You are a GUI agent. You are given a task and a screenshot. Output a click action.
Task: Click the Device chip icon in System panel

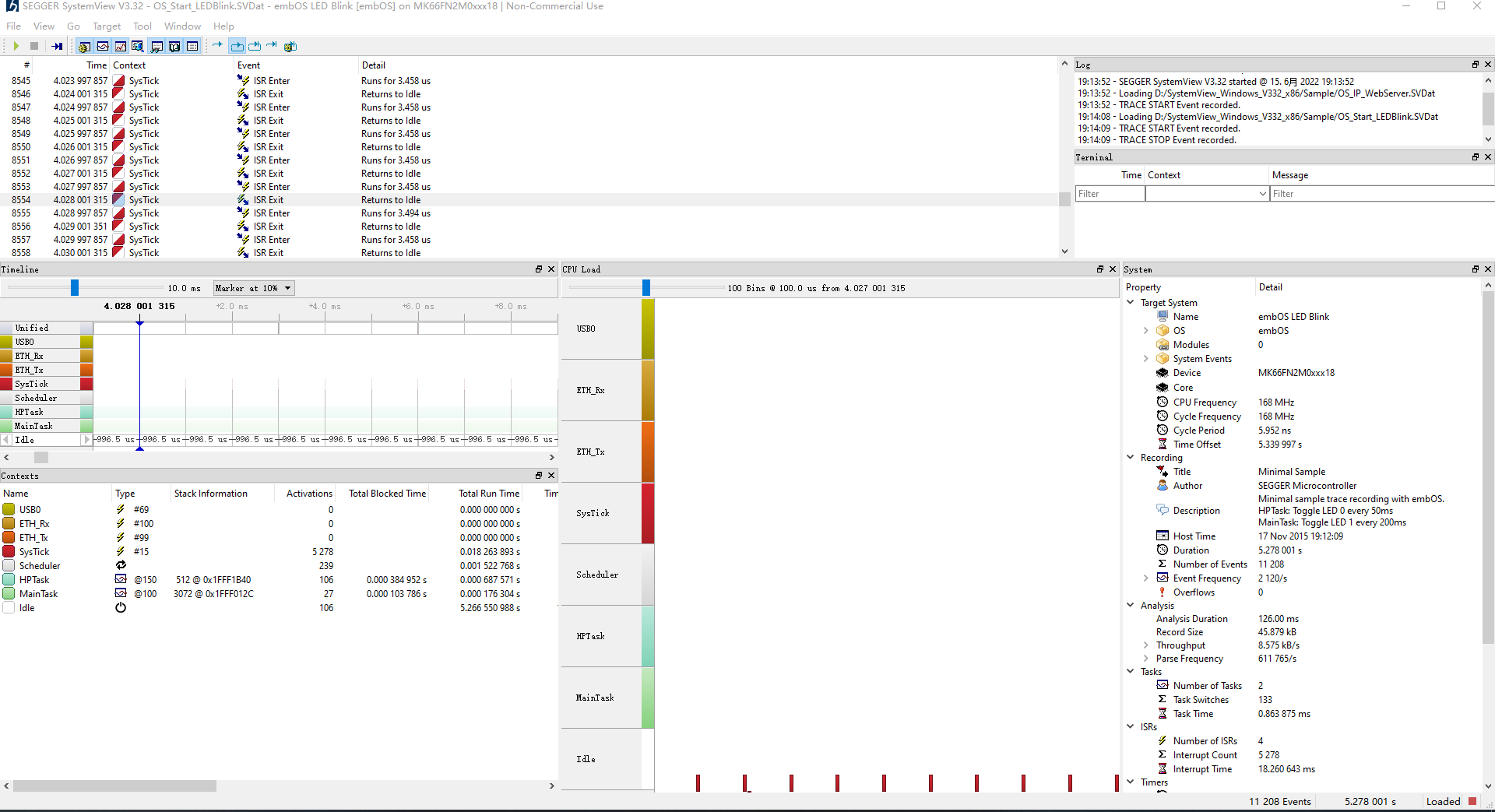(x=1162, y=373)
